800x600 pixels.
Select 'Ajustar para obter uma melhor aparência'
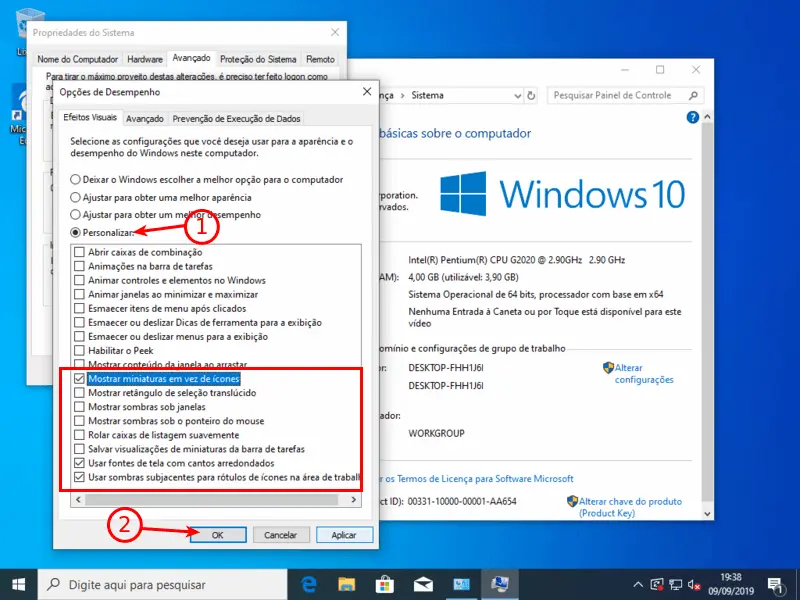click(76, 197)
